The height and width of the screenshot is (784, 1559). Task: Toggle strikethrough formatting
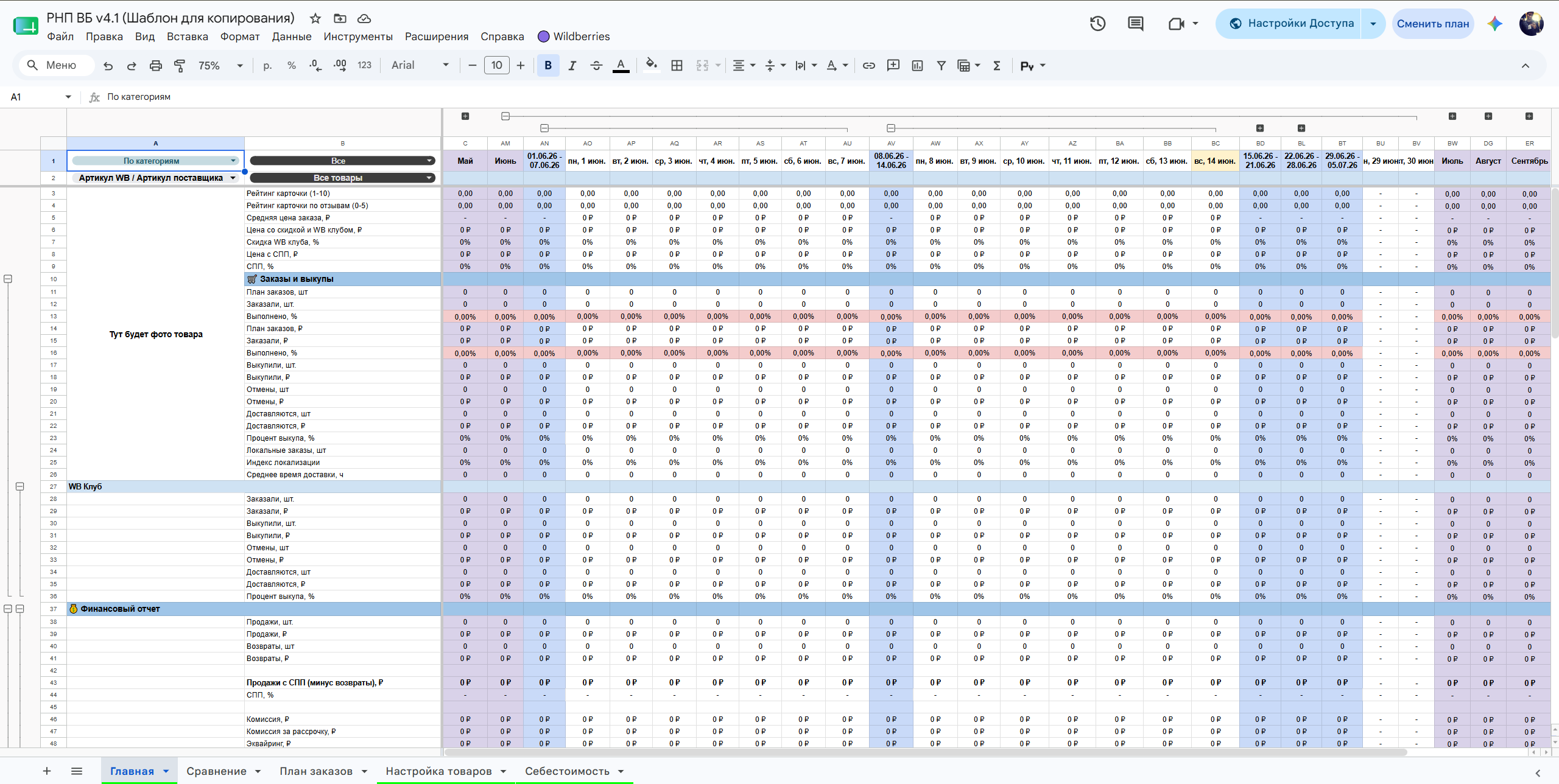click(596, 66)
